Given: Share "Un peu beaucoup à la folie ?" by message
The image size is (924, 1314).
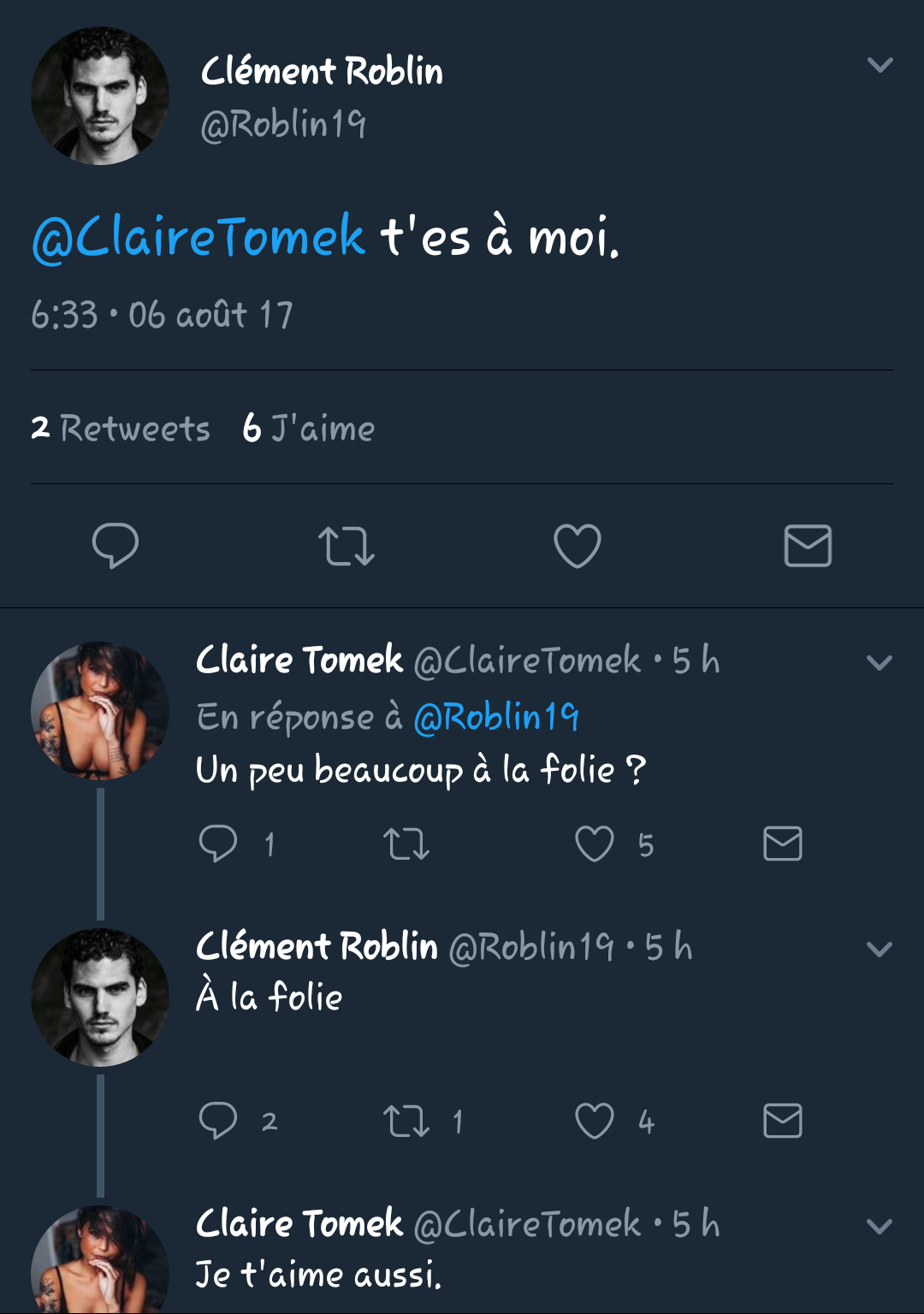Looking at the screenshot, I should coord(782,843).
